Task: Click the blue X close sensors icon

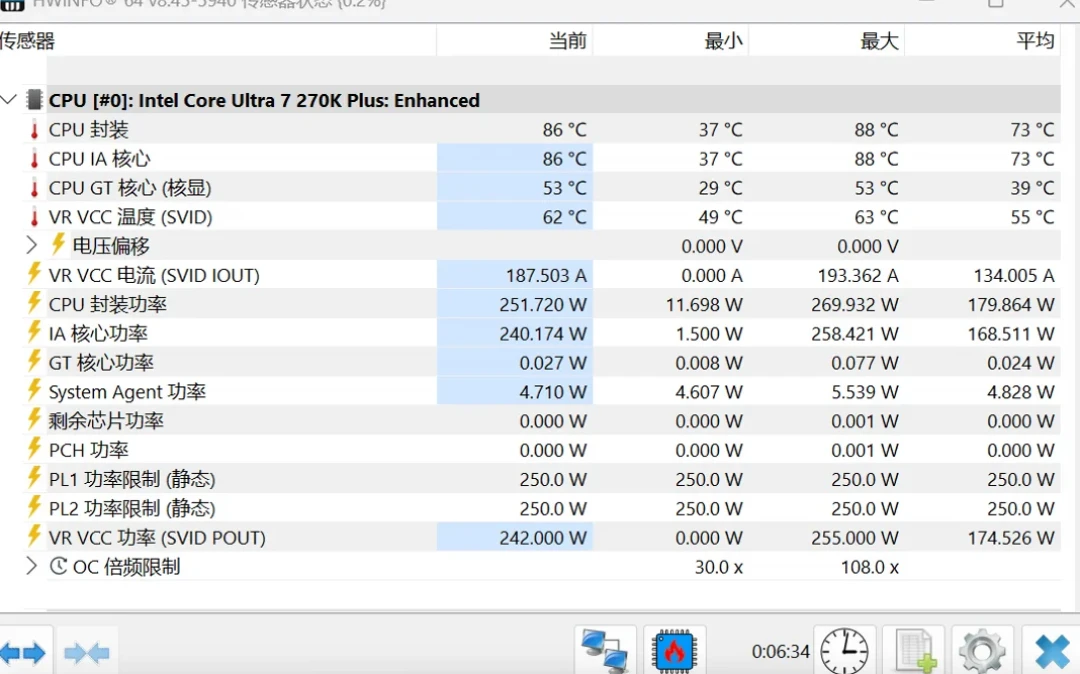Action: [x=1052, y=652]
